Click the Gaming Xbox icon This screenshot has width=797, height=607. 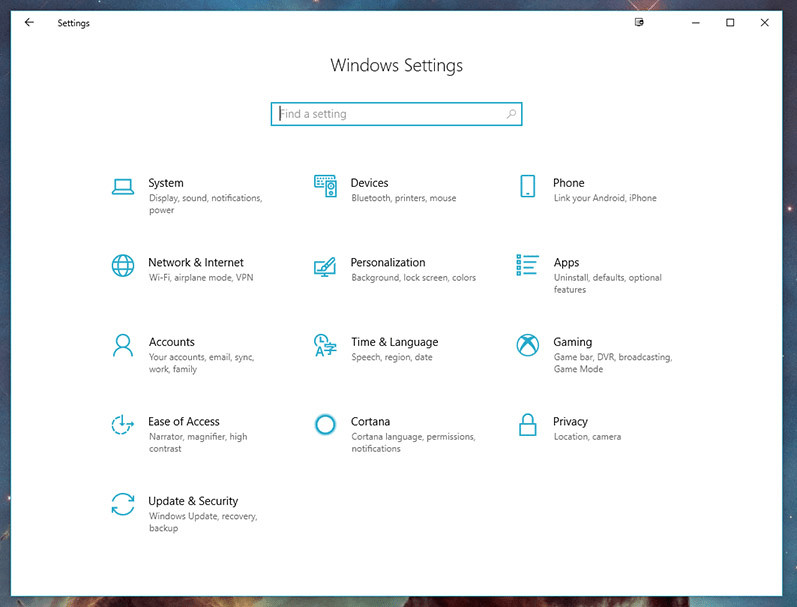(x=528, y=345)
